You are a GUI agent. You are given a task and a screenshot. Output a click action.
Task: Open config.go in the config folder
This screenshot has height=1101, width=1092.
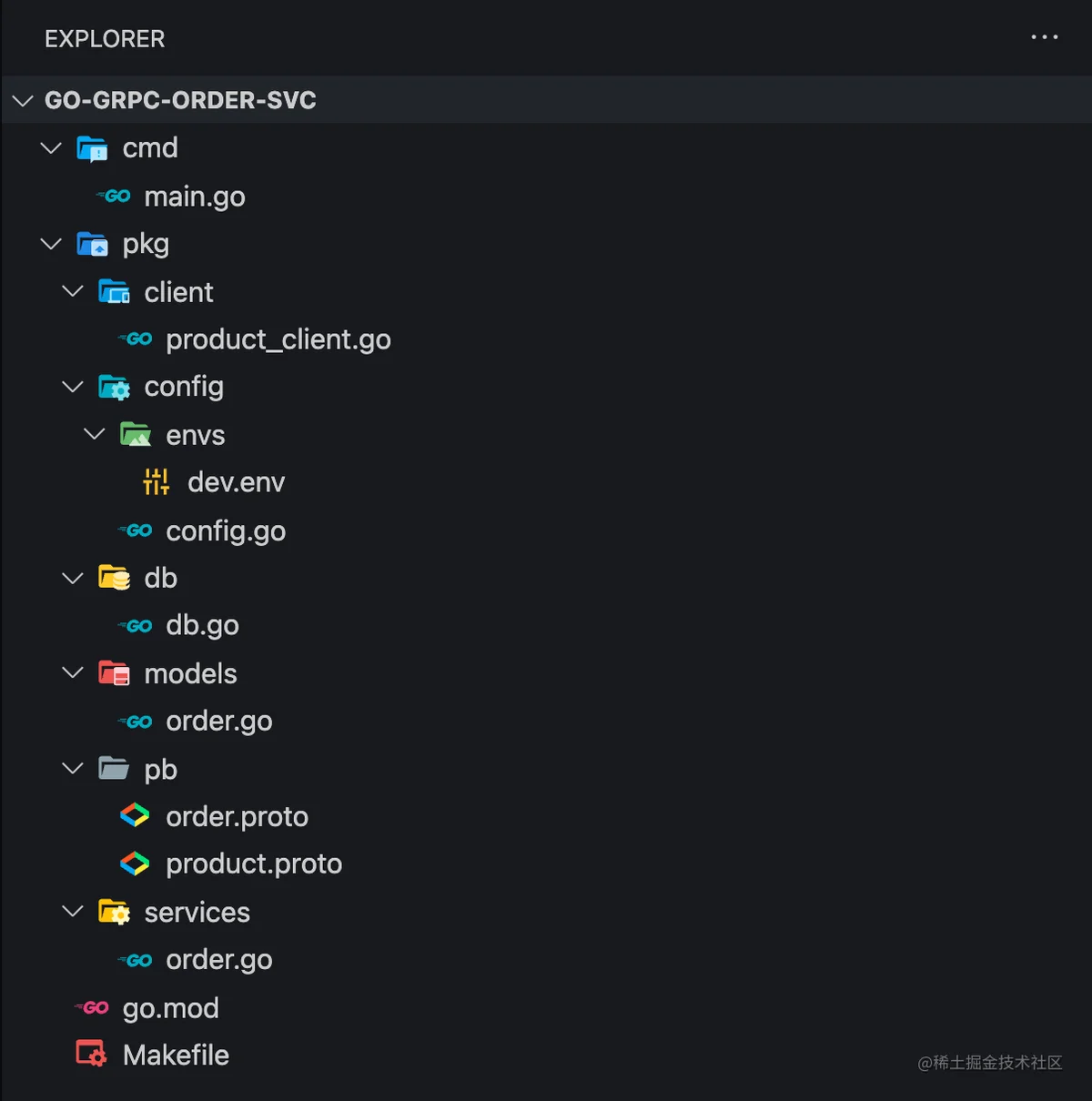click(x=226, y=530)
